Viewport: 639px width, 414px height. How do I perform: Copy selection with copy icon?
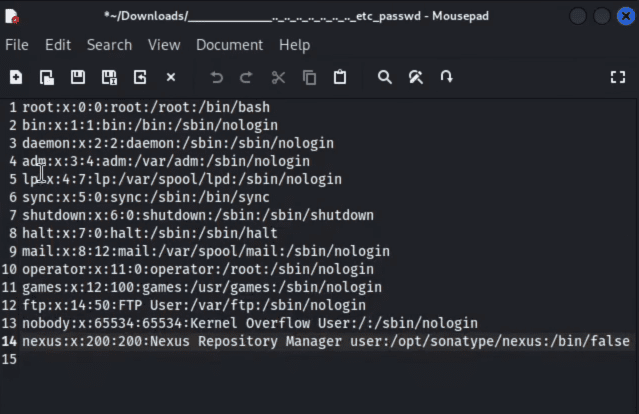point(309,77)
